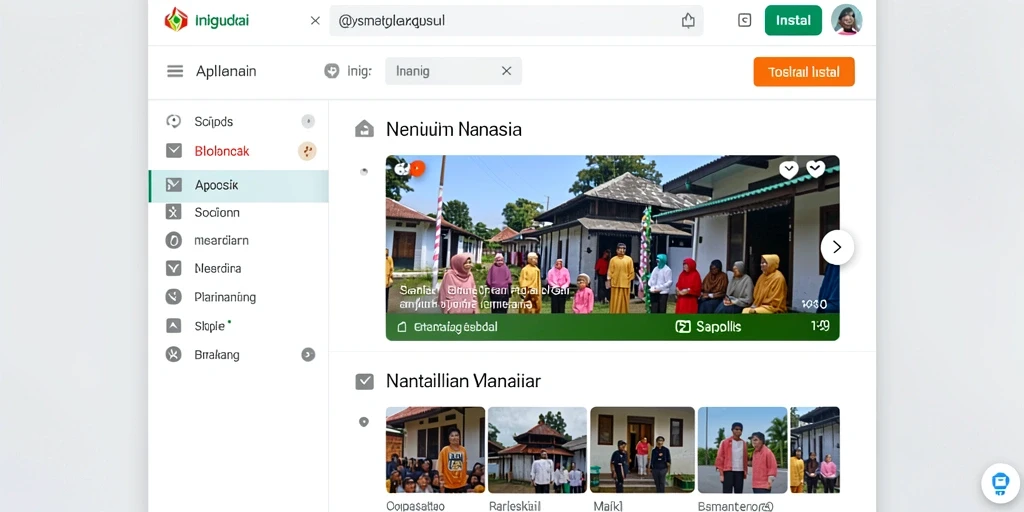Click the Nantaillian Vlanaiiar heading
1024x512 pixels.
pyautogui.click(x=463, y=381)
